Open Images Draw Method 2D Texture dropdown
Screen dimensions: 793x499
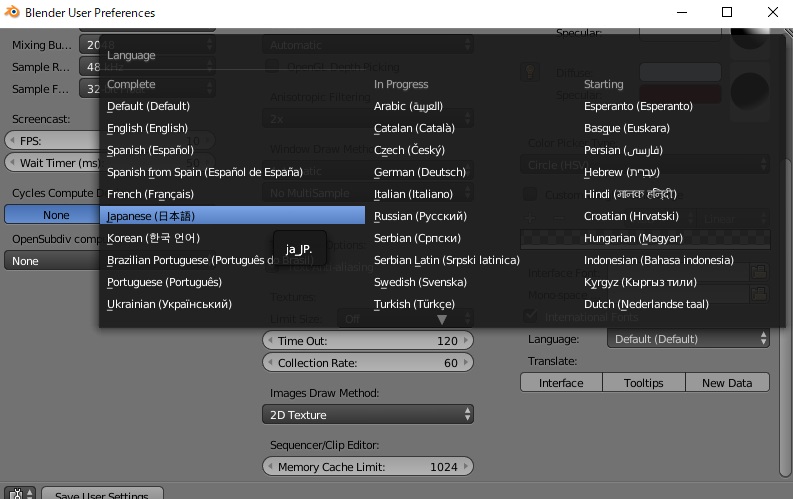tap(368, 415)
